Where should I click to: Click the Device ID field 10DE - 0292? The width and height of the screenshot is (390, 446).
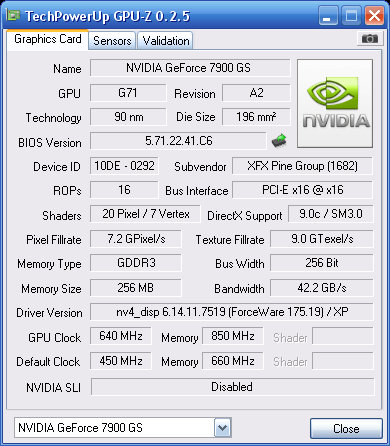pos(124,166)
